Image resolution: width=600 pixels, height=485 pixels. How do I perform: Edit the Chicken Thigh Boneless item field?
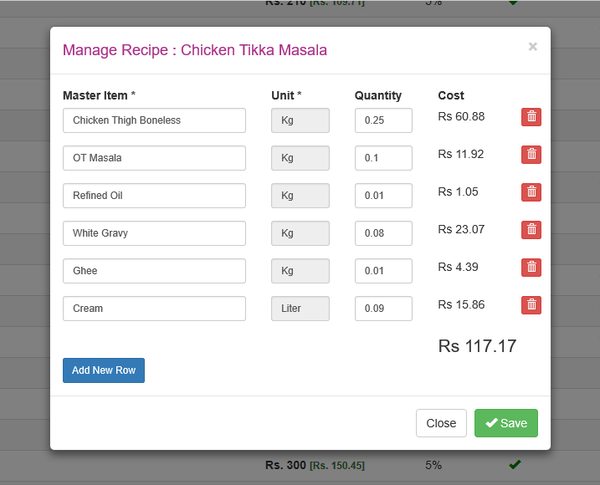click(x=154, y=121)
